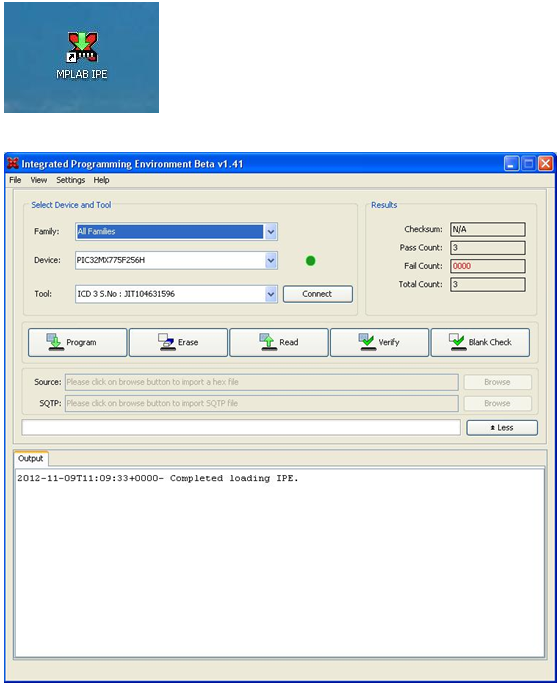
Task: Open the MPLAB IPE desktop shortcut icon
Action: (x=82, y=47)
